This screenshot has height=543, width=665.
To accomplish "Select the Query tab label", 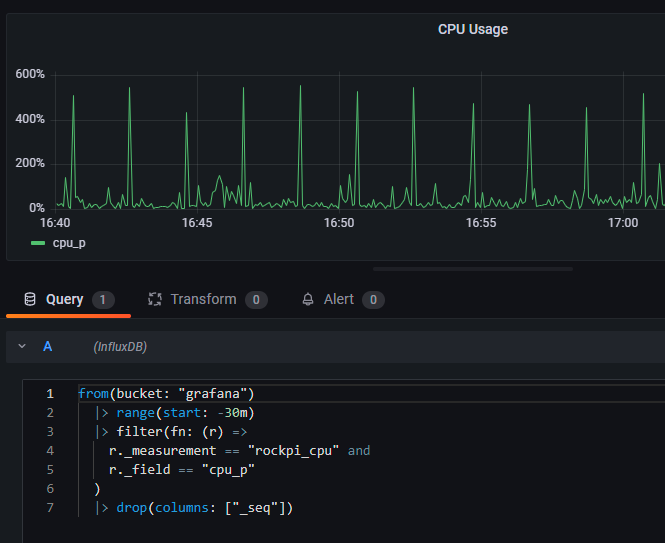I will (x=65, y=299).
